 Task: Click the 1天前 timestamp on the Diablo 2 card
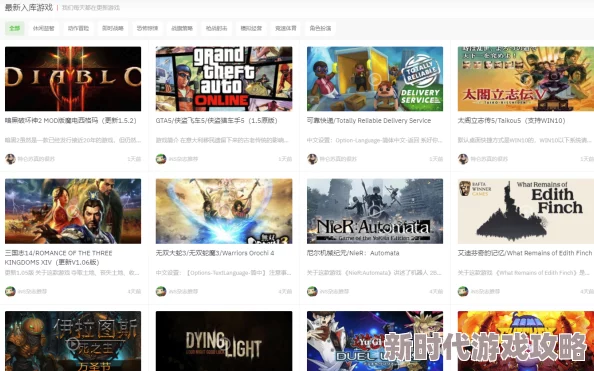(134, 159)
